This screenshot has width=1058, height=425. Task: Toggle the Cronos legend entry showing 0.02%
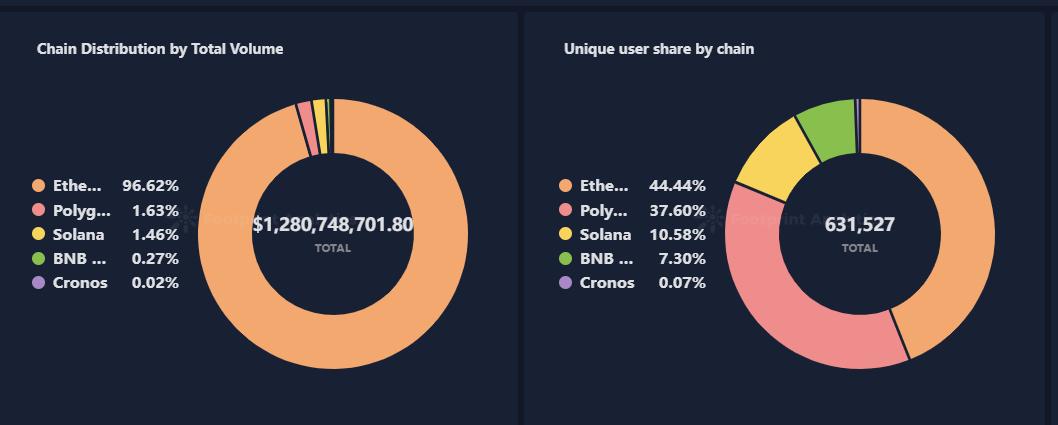(105, 283)
